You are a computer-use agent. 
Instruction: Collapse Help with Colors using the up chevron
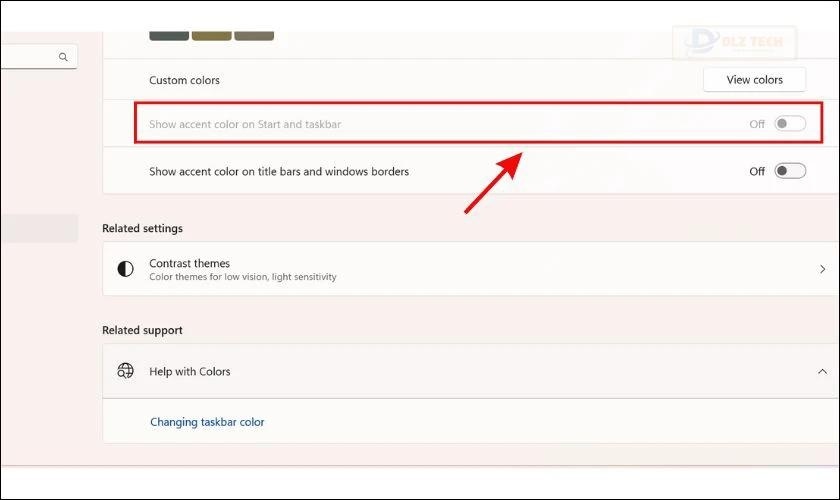point(822,371)
